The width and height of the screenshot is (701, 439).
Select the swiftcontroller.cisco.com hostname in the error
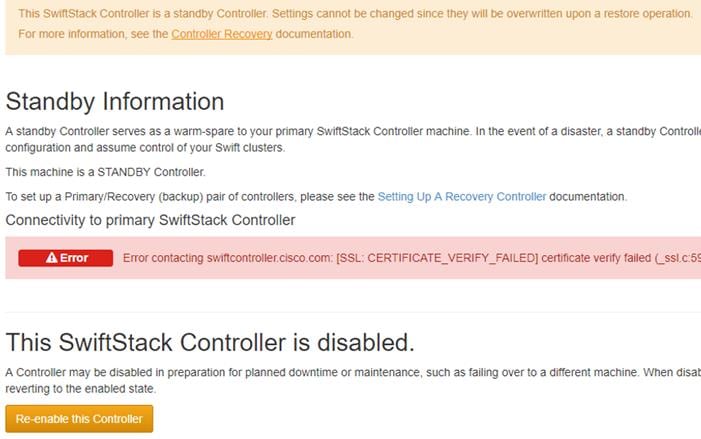pyautogui.click(x=270, y=258)
